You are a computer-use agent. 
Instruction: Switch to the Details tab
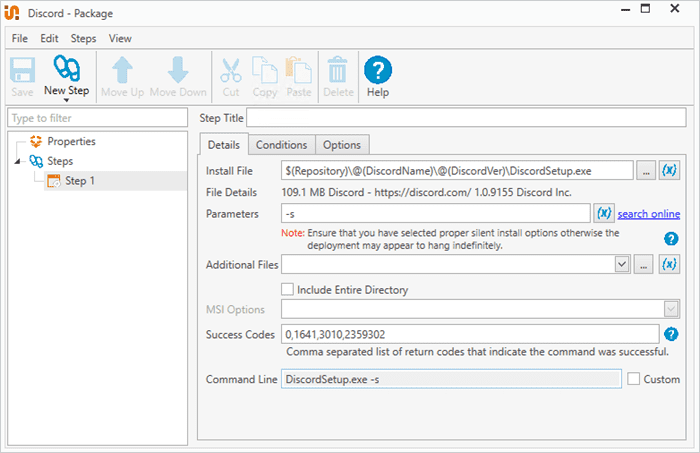pos(224,145)
